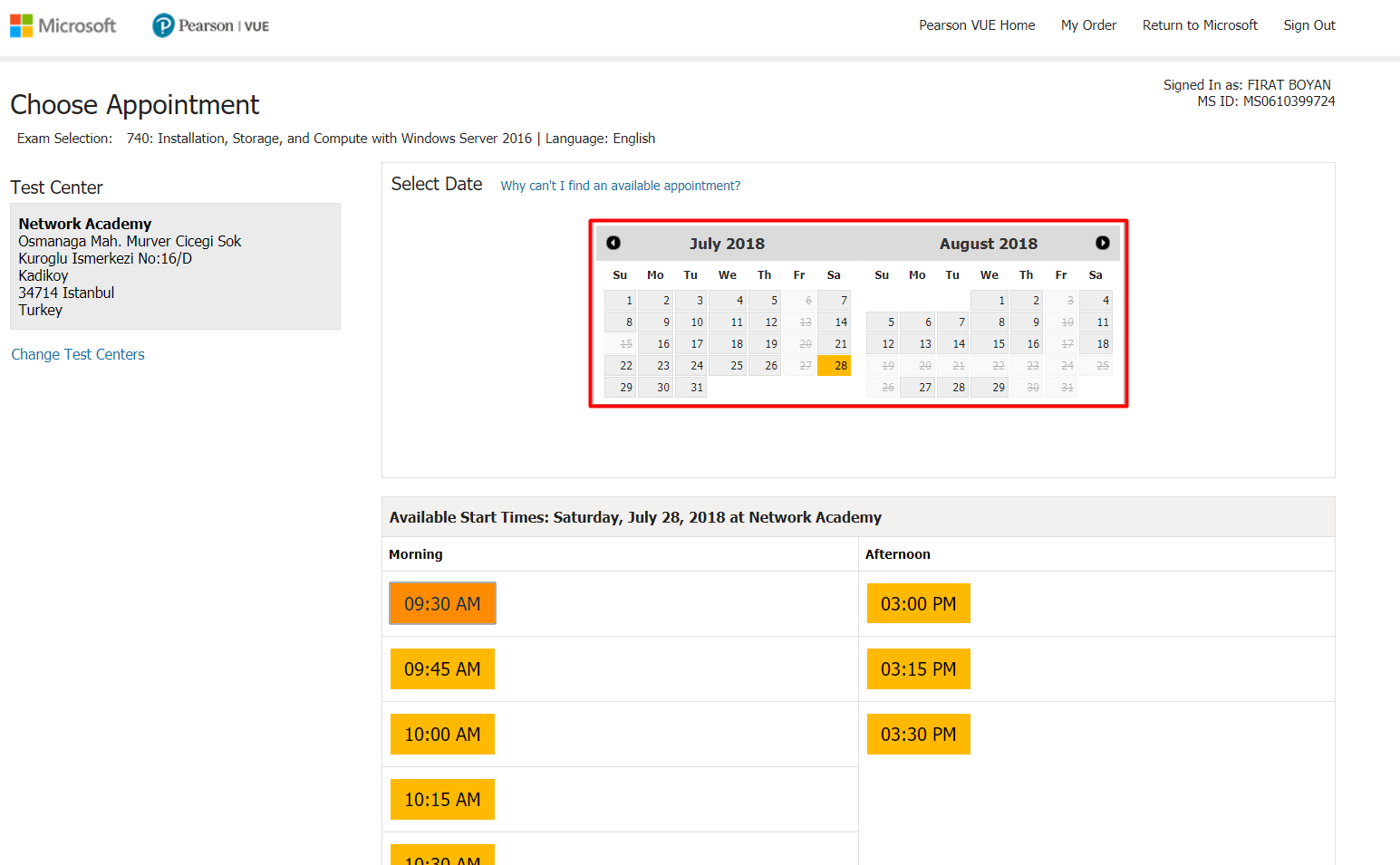Select July 14 in calendar
This screenshot has height=865, width=1400.
834,322
